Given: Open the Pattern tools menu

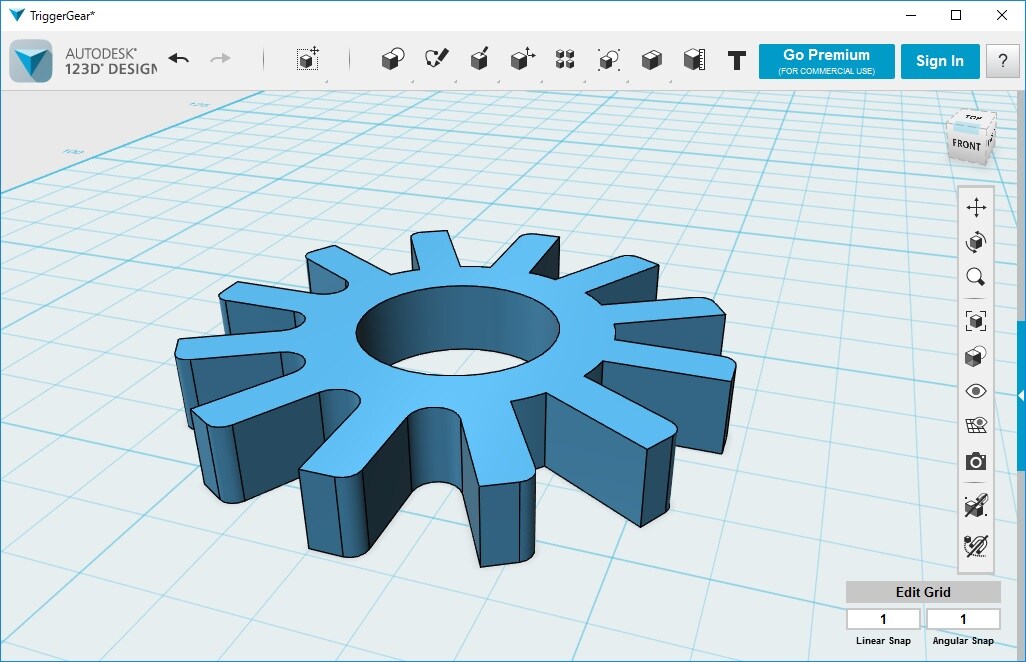Looking at the screenshot, I should click(x=565, y=60).
